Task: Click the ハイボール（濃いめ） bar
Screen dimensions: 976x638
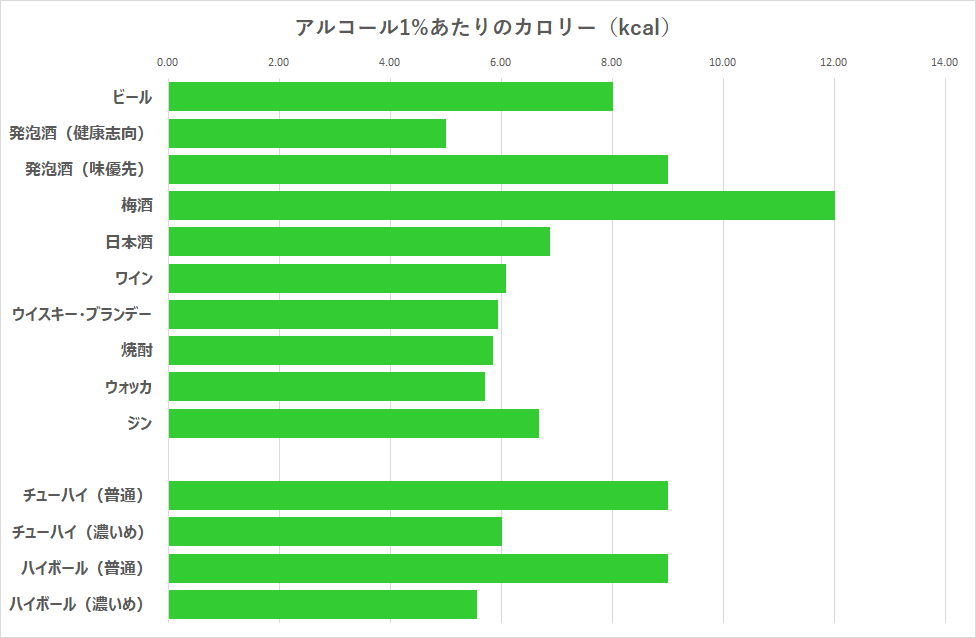Action: coord(323,604)
